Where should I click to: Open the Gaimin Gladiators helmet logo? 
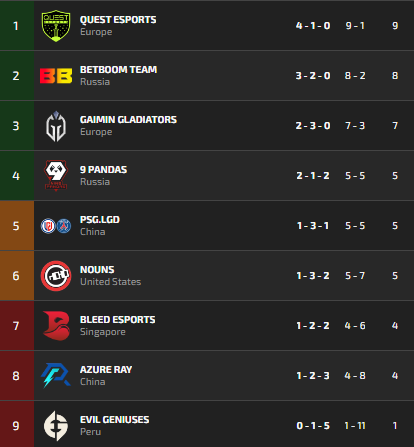tap(56, 126)
